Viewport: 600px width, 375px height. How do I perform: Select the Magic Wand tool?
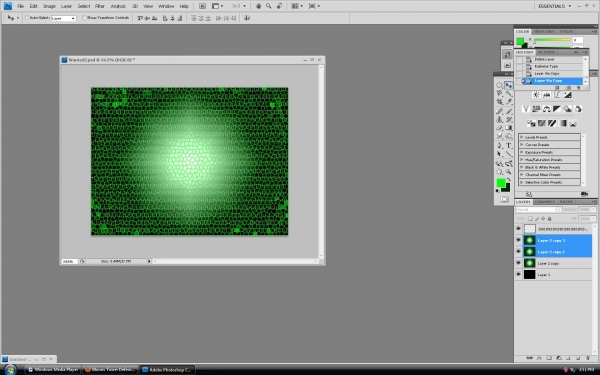509,93
